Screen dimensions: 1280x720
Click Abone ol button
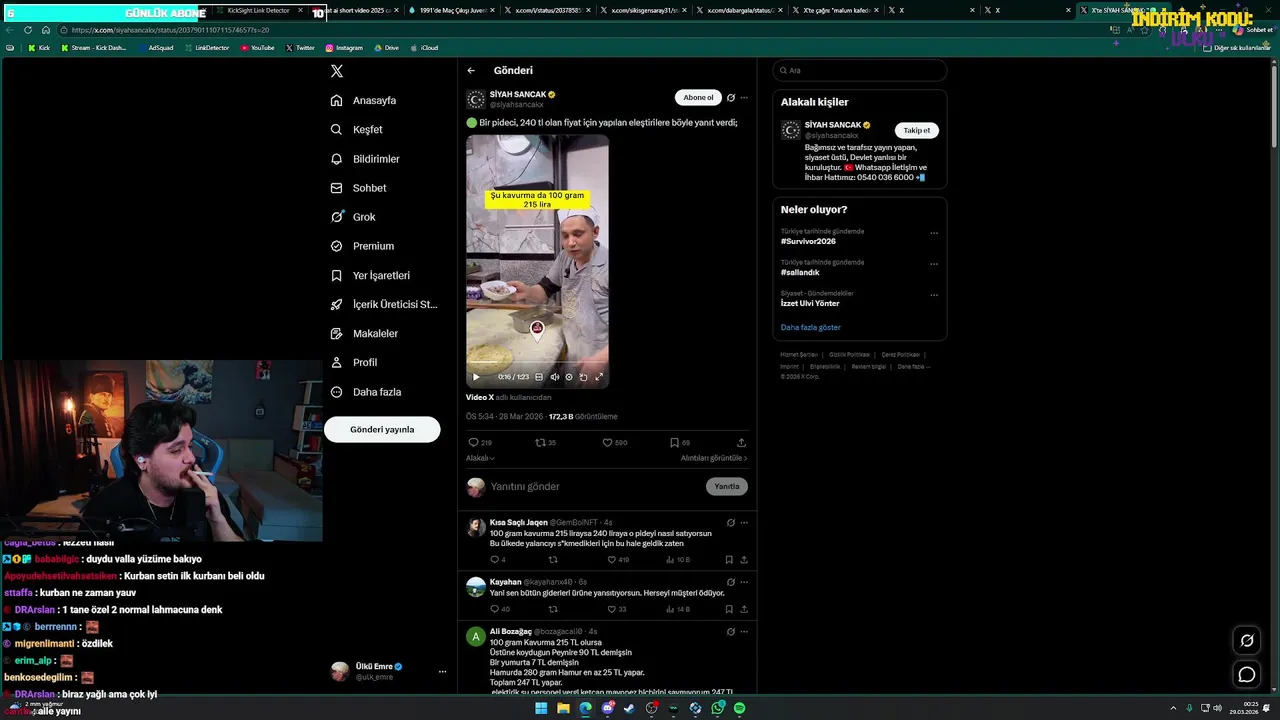(x=698, y=97)
